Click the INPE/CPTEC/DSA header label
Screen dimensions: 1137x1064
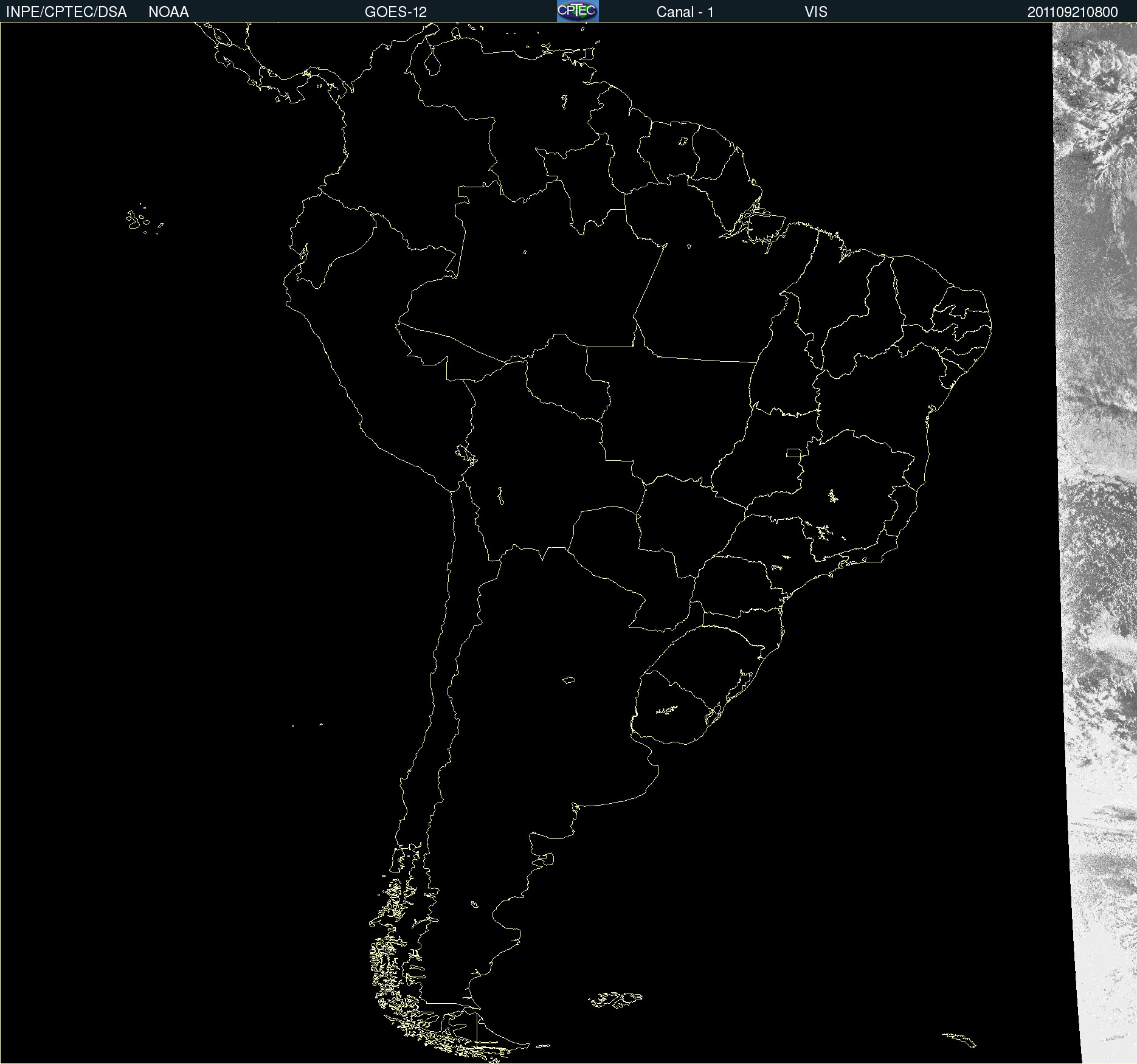coord(66,12)
